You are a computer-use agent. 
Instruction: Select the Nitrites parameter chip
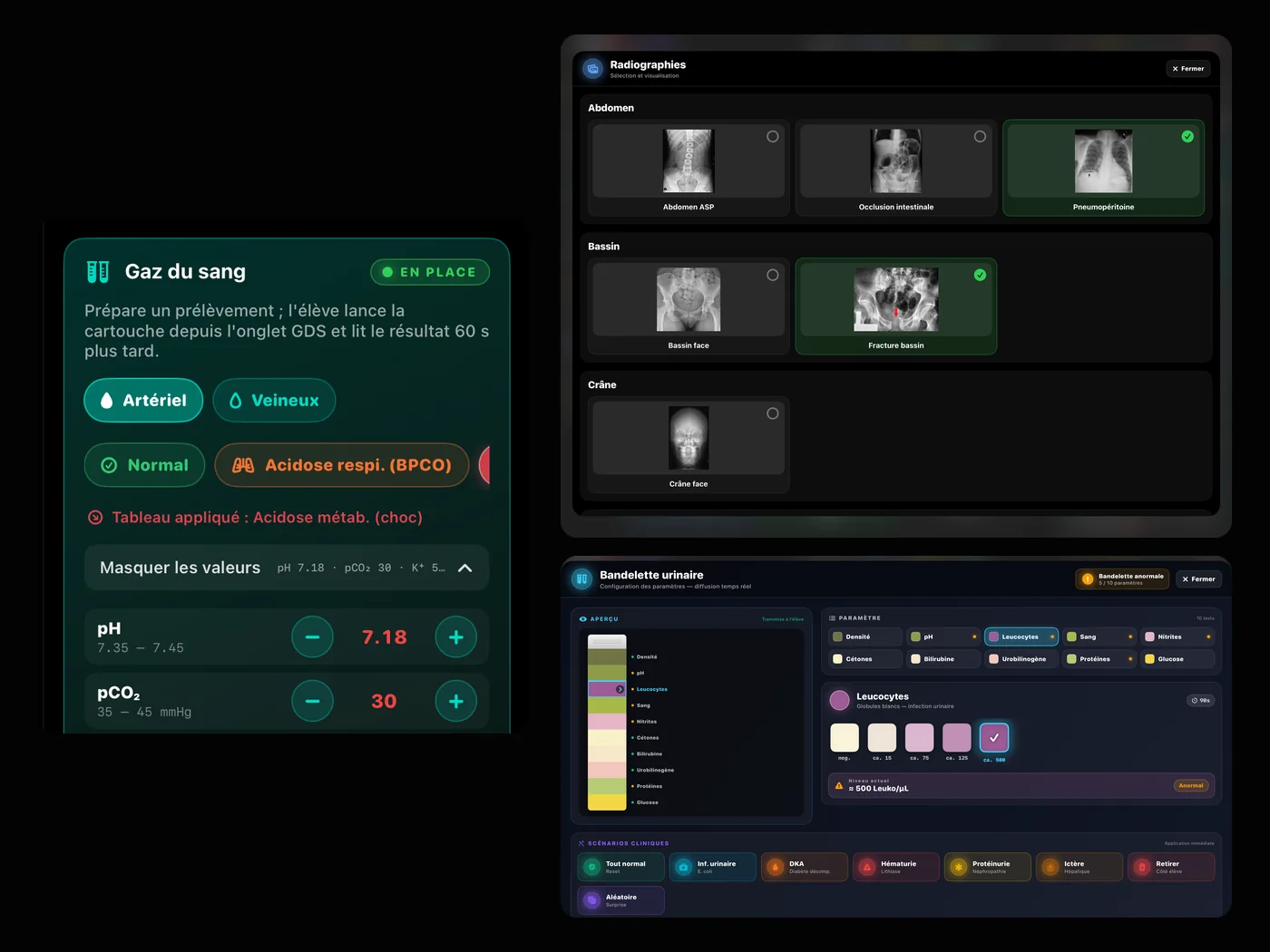[1177, 636]
